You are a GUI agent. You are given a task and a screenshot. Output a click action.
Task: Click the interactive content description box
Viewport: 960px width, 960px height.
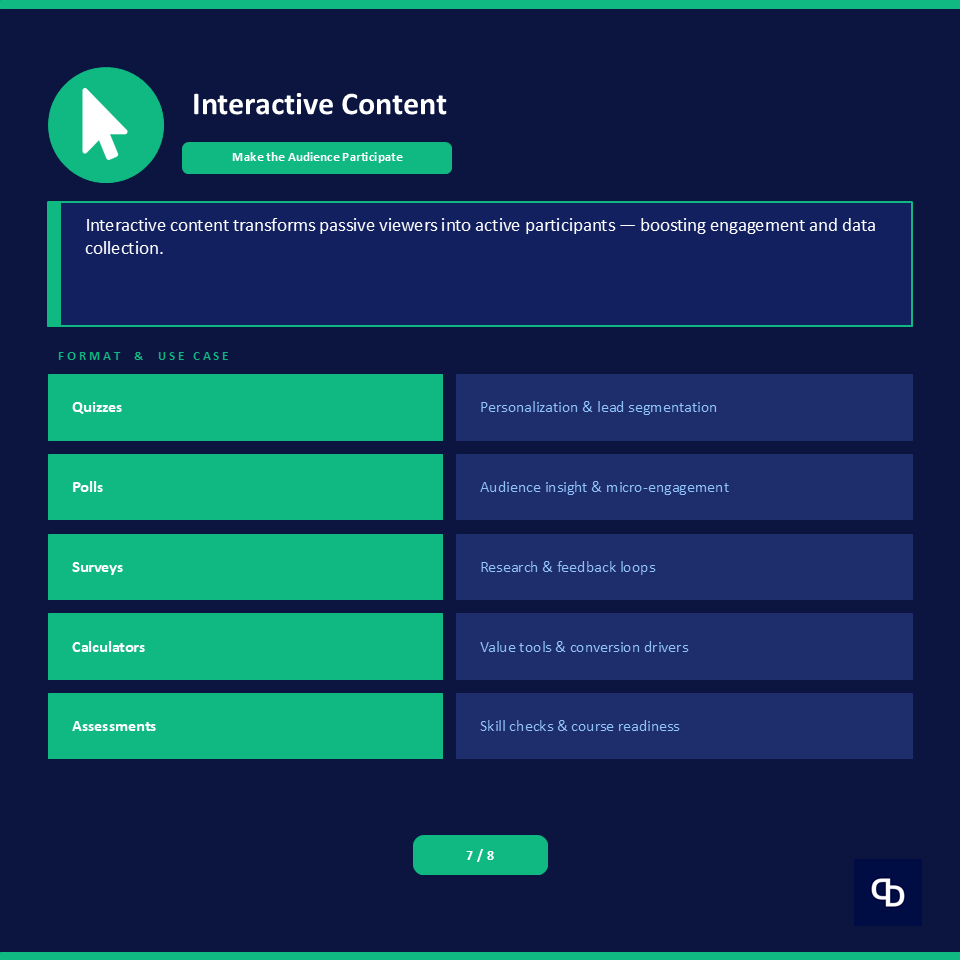click(x=480, y=264)
